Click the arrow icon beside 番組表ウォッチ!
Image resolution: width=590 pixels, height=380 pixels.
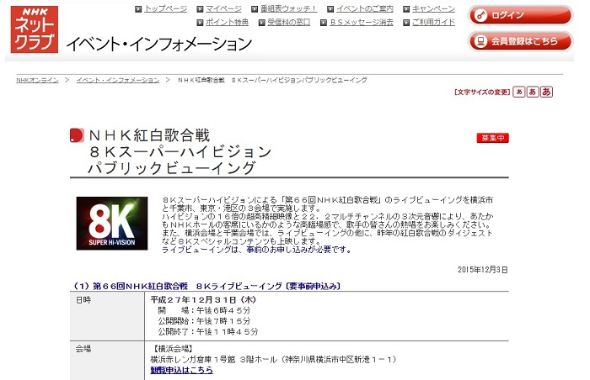click(254, 9)
